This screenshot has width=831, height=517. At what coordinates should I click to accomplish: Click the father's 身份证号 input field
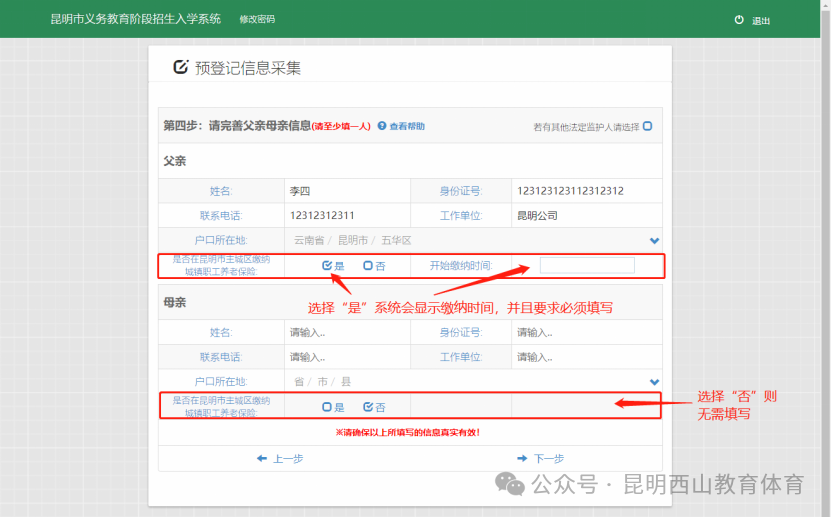(x=587, y=191)
